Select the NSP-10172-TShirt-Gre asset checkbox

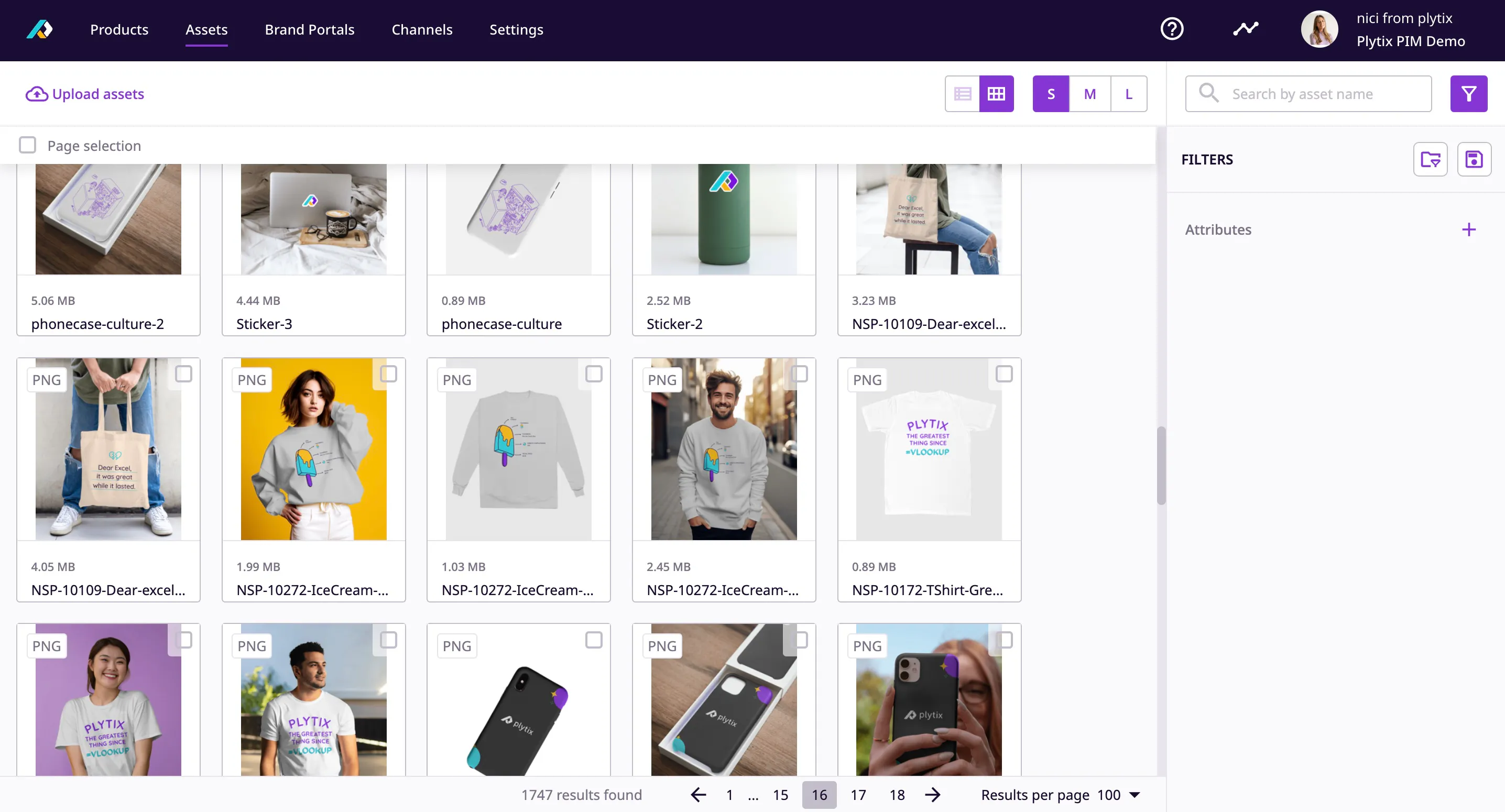1004,374
